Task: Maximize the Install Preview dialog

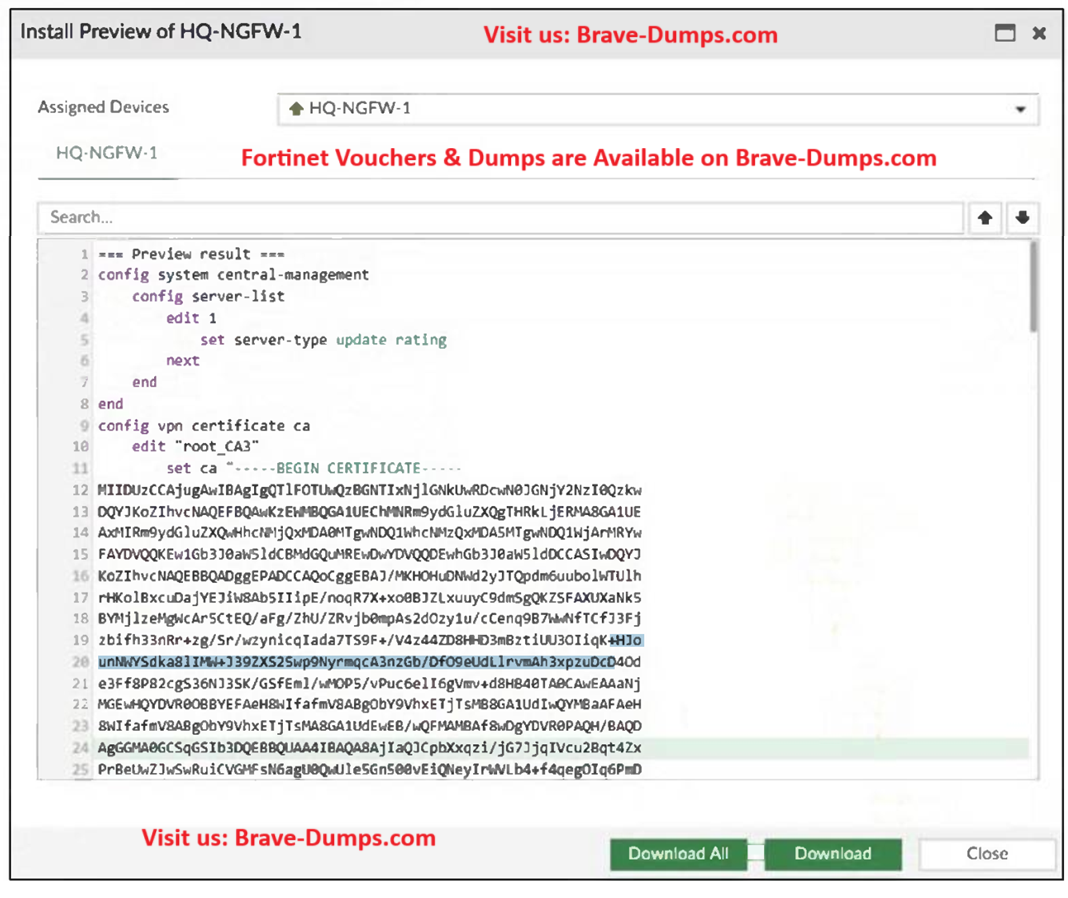Action: pos(1005,33)
